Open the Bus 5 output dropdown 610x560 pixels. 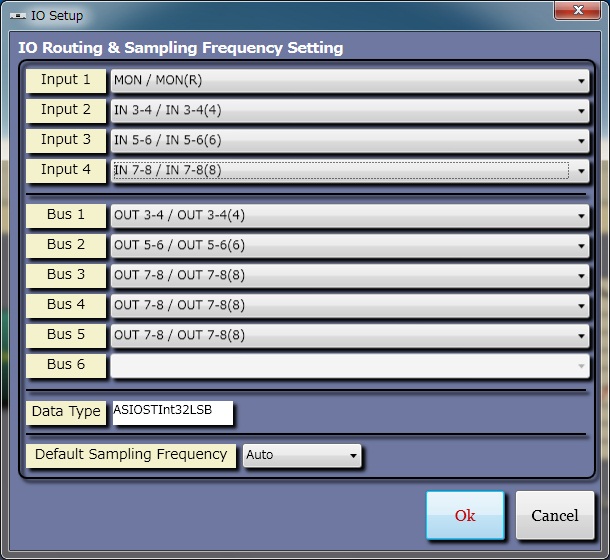[349, 336]
